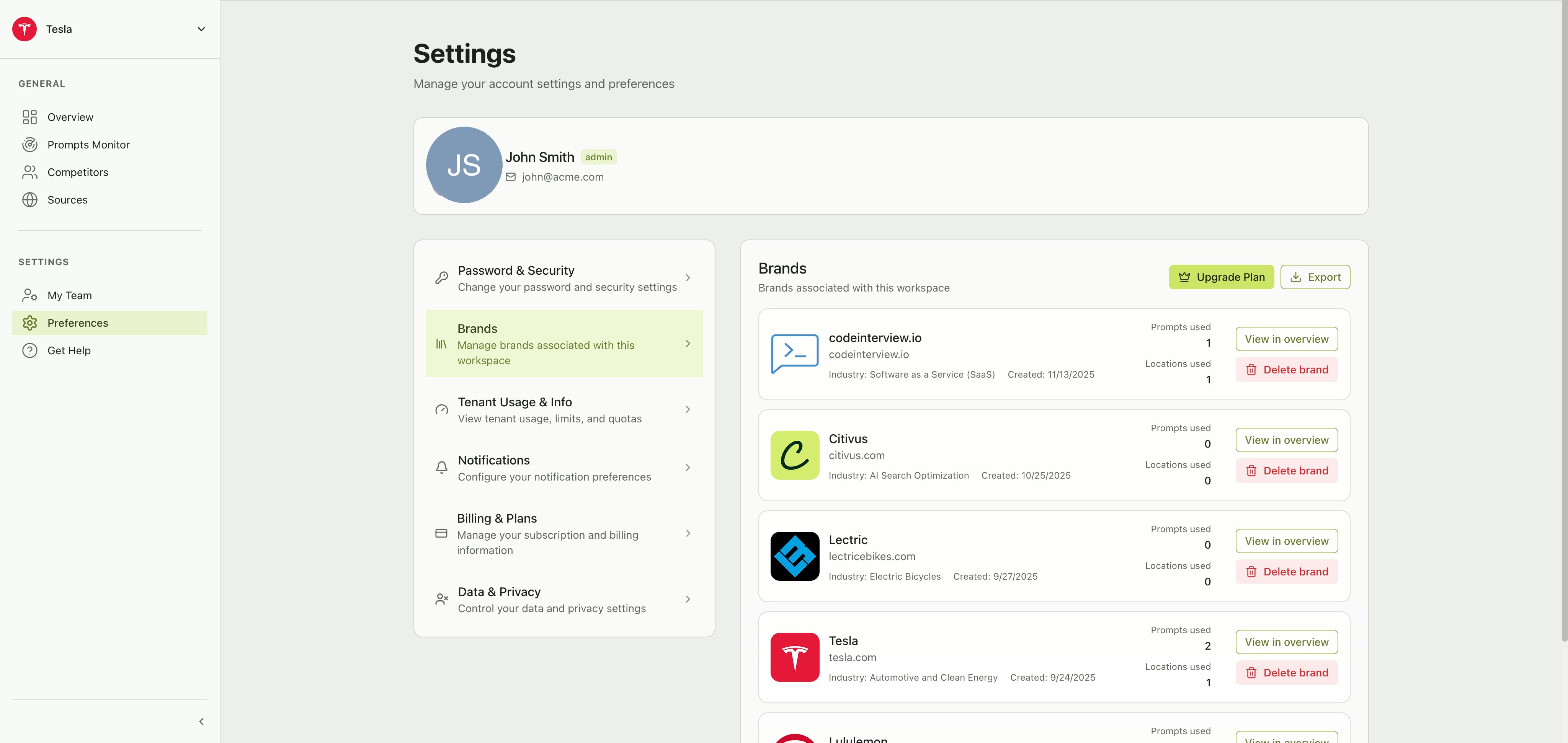
Task: Click the Competitors people icon
Action: point(30,172)
